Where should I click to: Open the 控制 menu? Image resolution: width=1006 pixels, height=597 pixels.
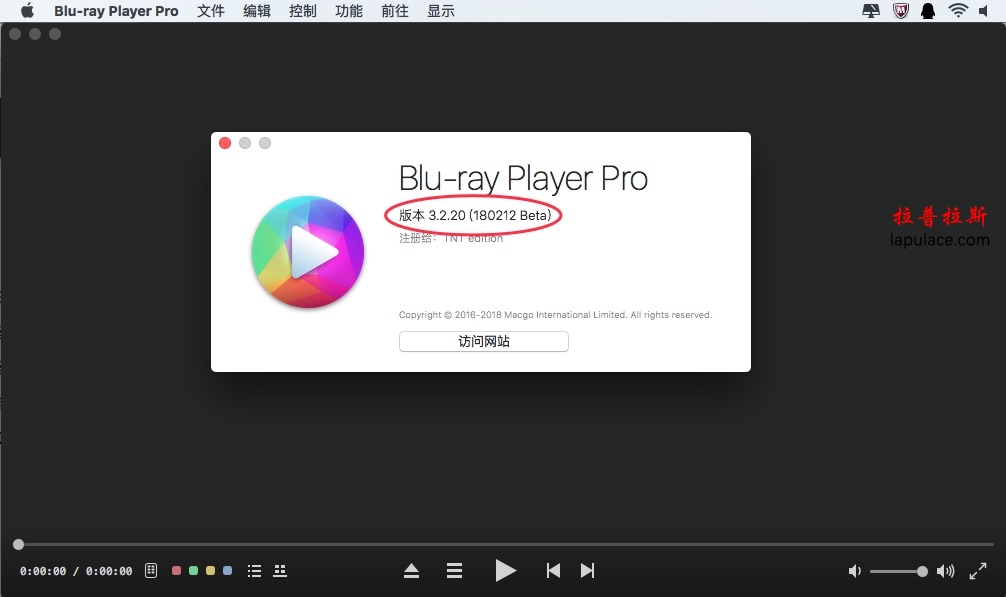[x=302, y=11]
